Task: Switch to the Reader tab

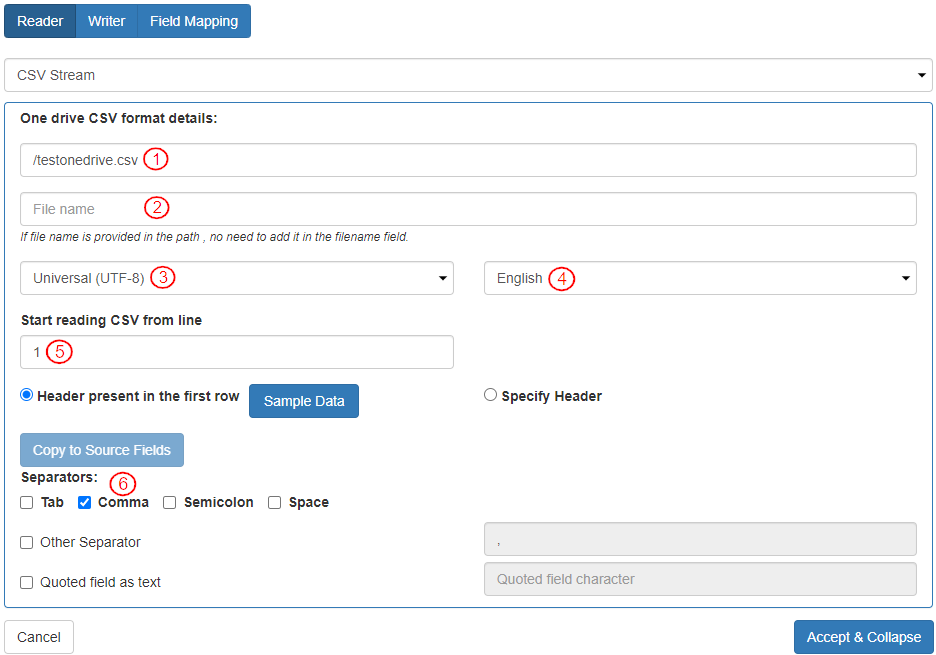Action: click(40, 21)
